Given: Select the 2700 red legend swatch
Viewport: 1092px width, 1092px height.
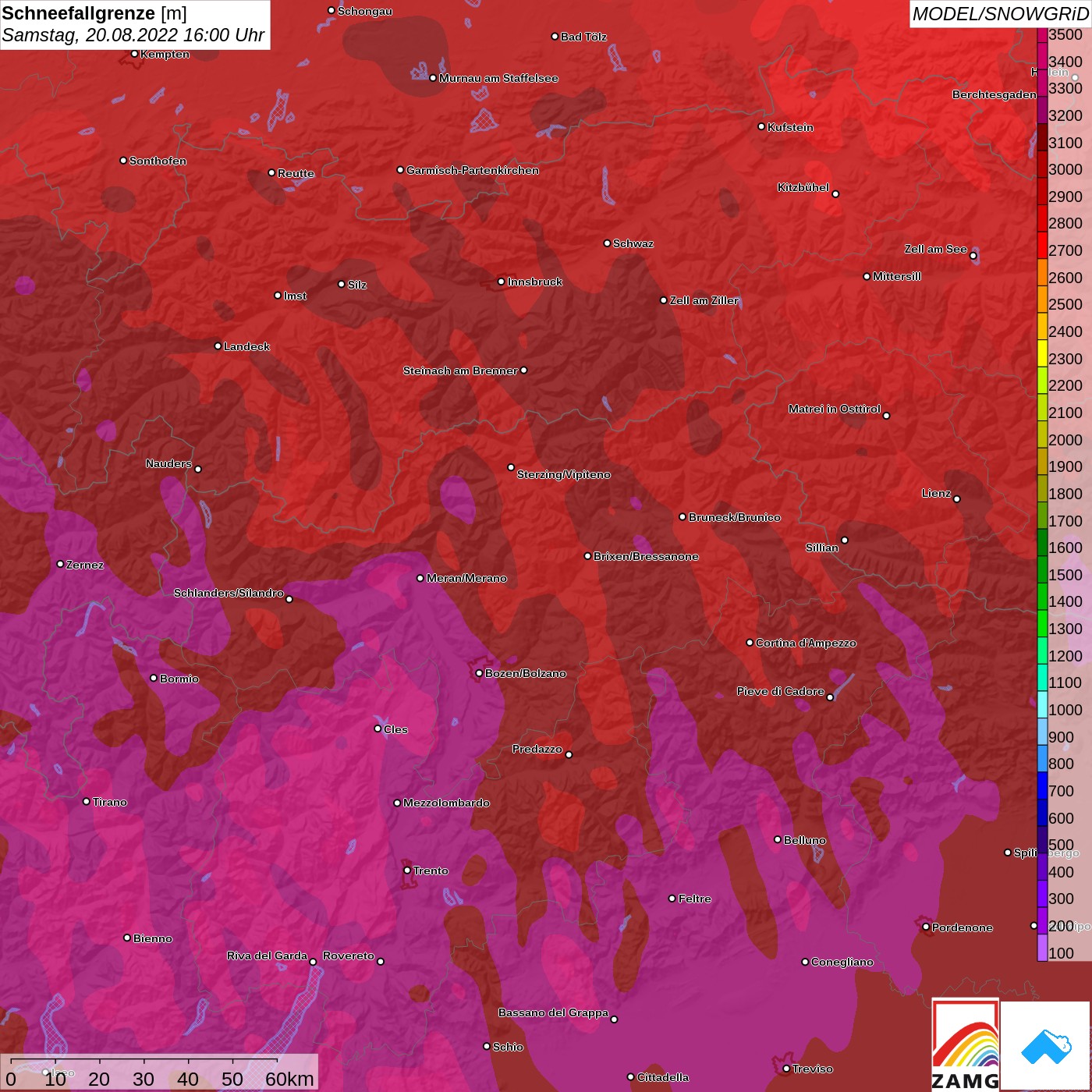Looking at the screenshot, I should (x=1042, y=244).
